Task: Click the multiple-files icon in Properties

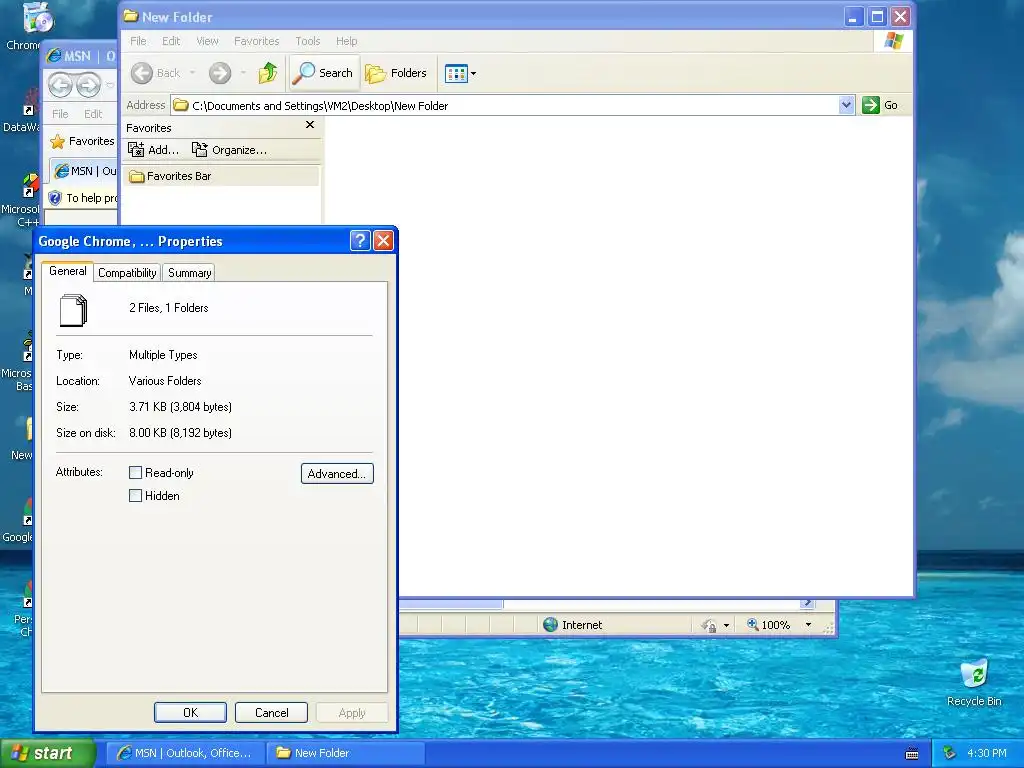Action: [x=73, y=310]
